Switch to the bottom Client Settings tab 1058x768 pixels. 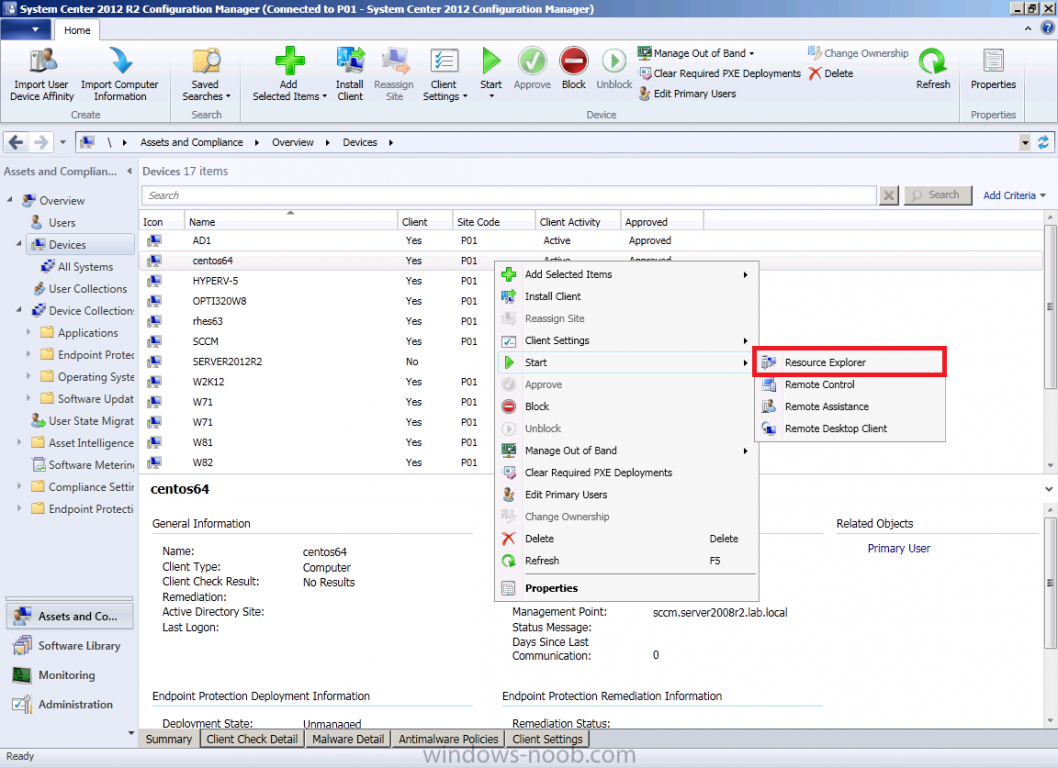coord(547,739)
